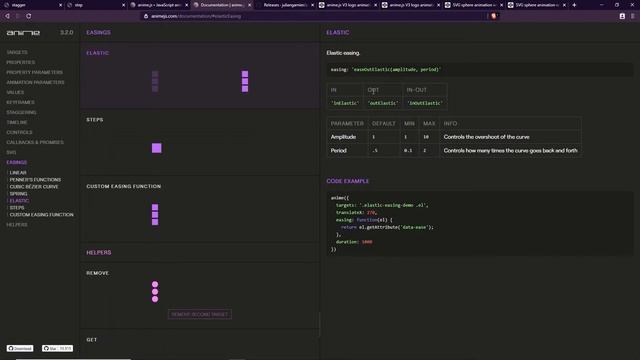Screen dimensions: 640x360
Task: Click the purple square in STEPS demo
Action: coord(157,148)
